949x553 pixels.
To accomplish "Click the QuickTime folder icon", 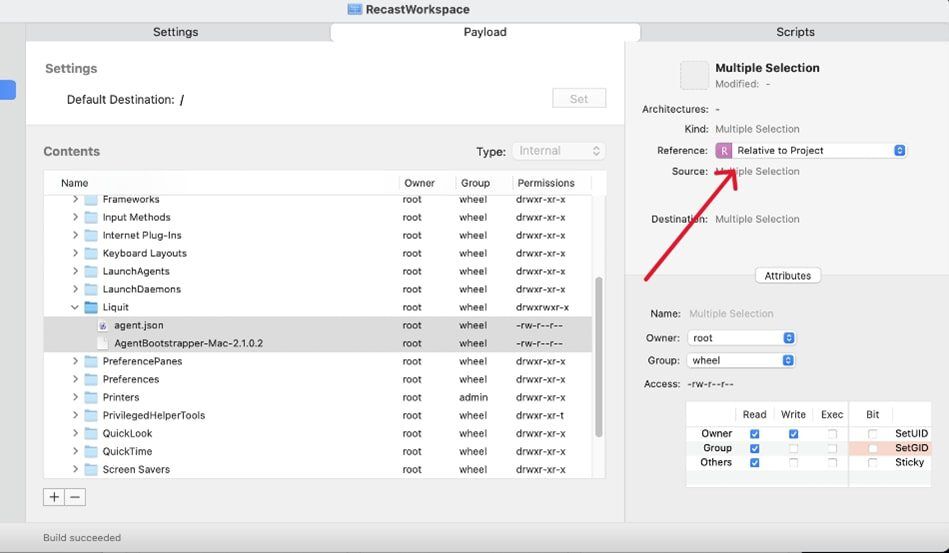I will coord(91,451).
